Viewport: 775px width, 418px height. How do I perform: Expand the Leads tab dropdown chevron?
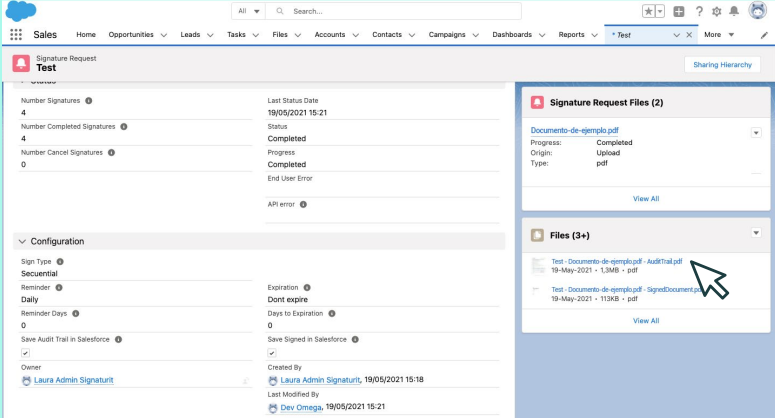[210, 35]
